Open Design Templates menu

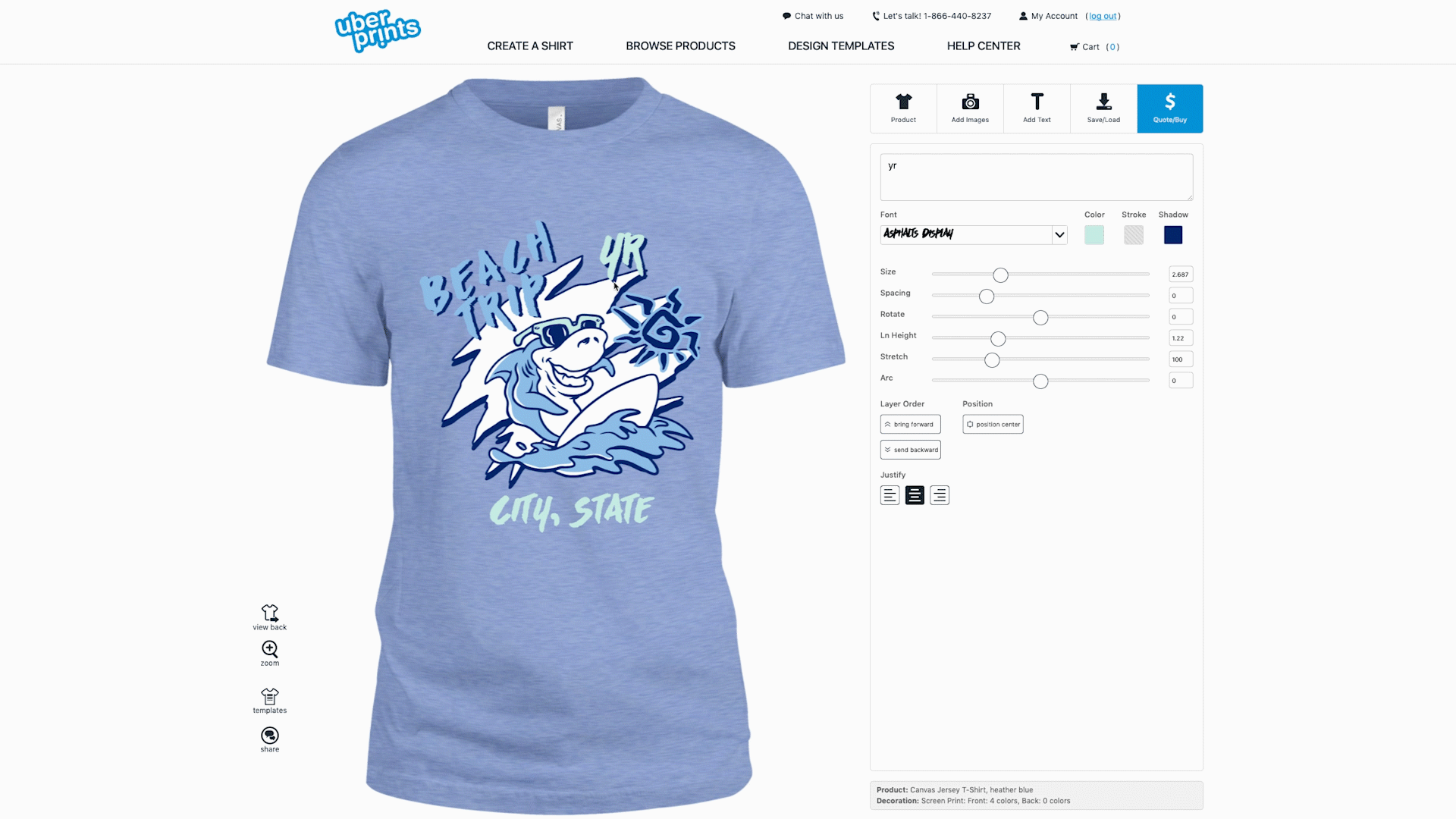[841, 45]
